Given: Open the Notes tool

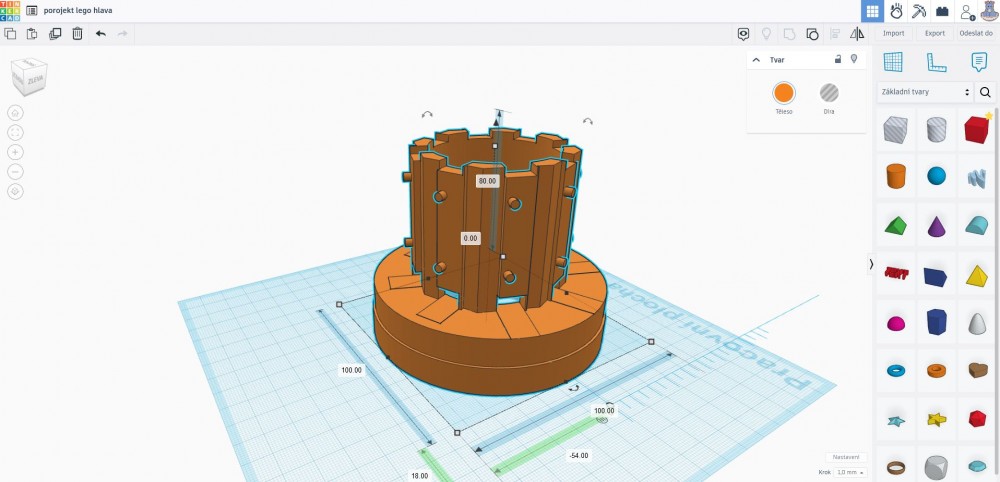Looking at the screenshot, I should point(979,62).
